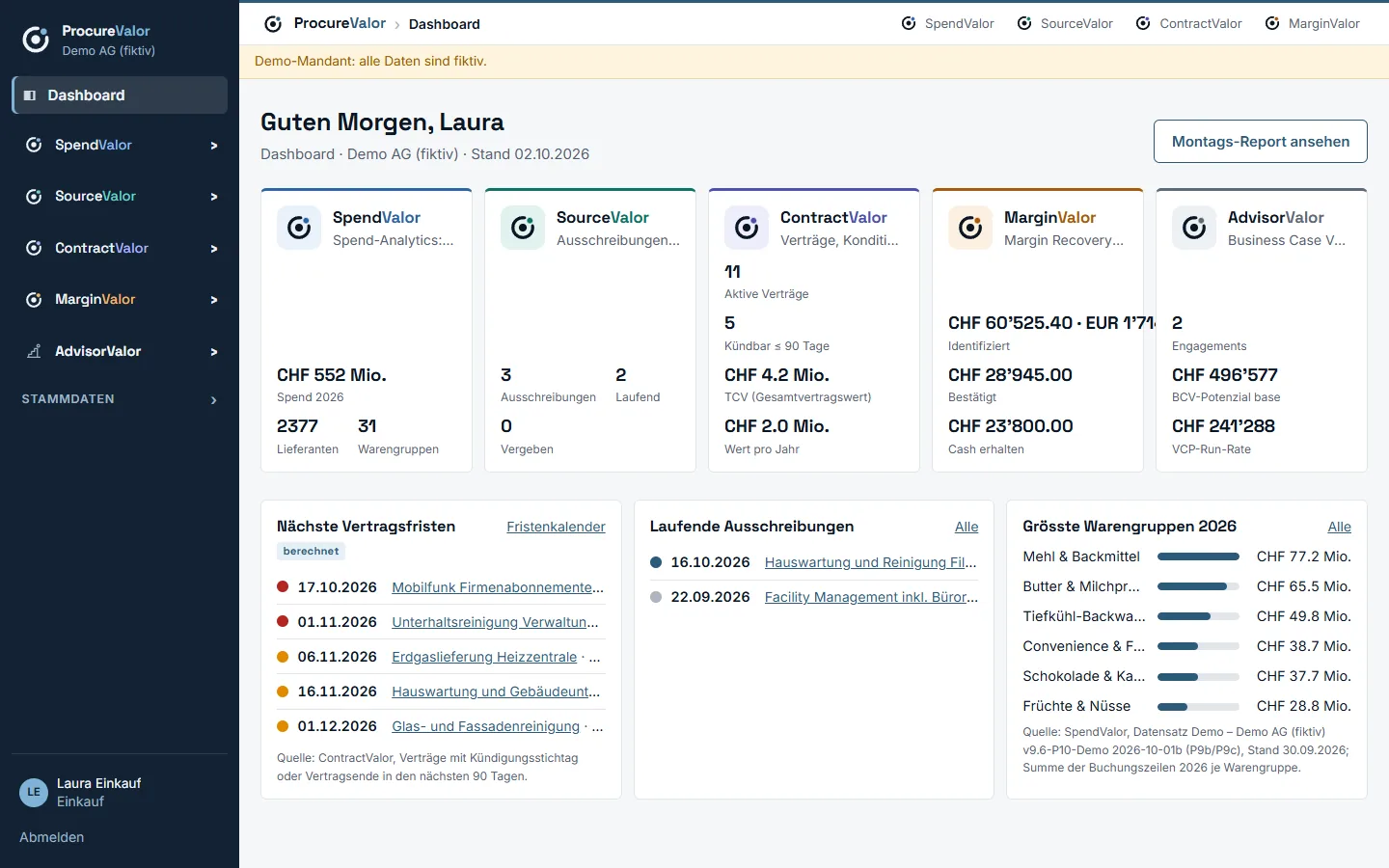Click the Mehl & Backmittel progress bar
The image size is (1389, 868).
point(1198,556)
